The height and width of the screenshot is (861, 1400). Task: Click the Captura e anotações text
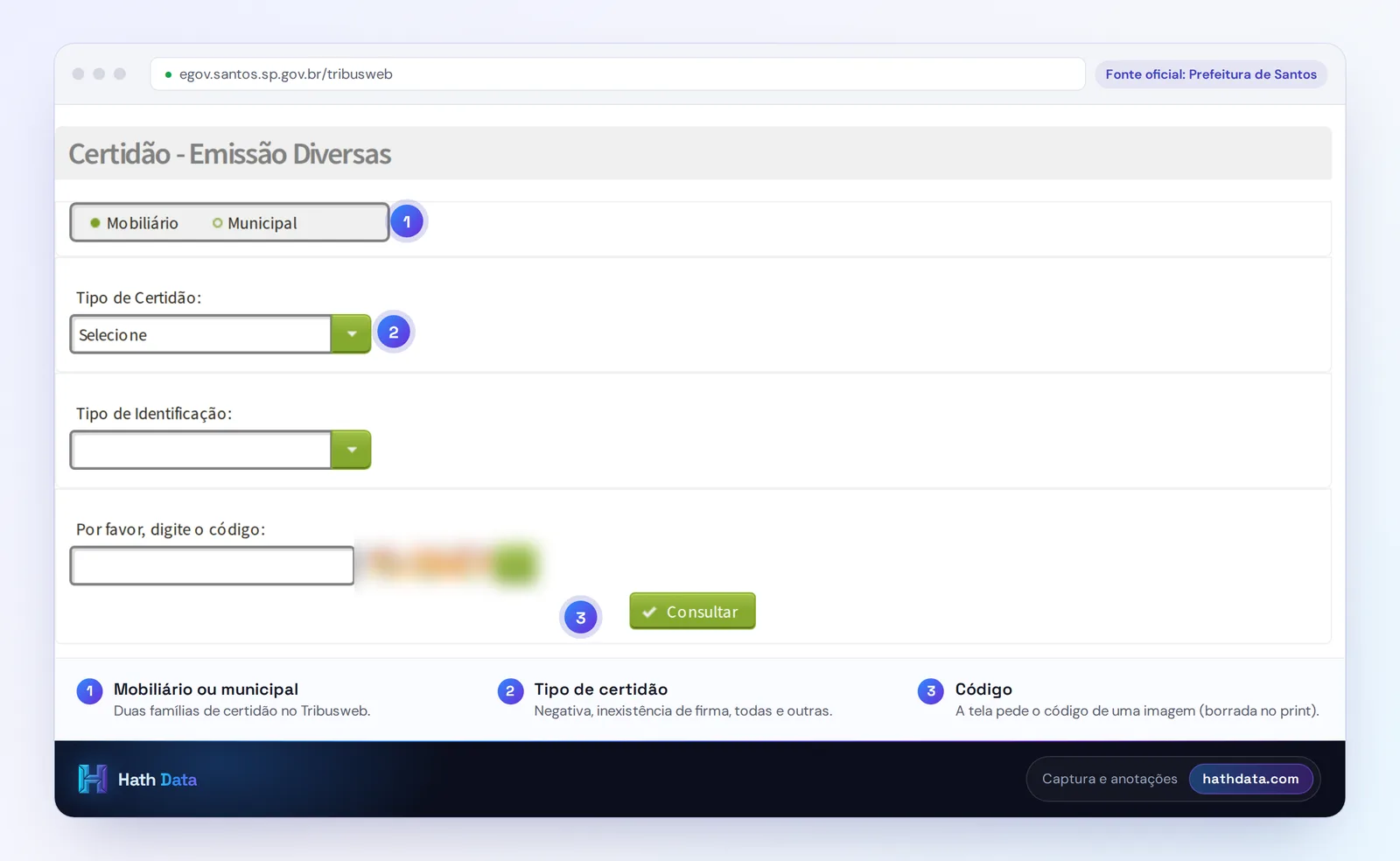pyautogui.click(x=1109, y=779)
